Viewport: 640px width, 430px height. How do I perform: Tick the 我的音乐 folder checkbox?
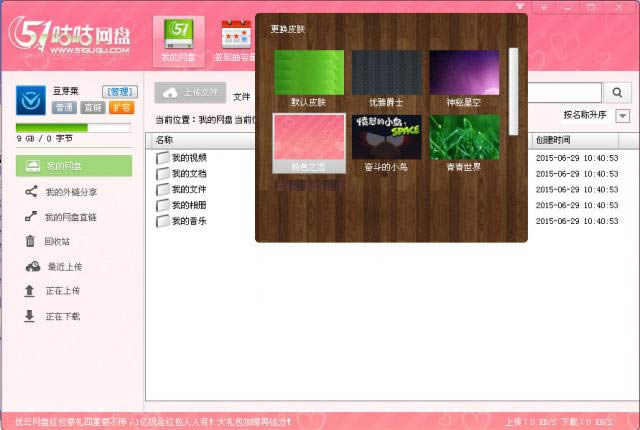point(162,221)
